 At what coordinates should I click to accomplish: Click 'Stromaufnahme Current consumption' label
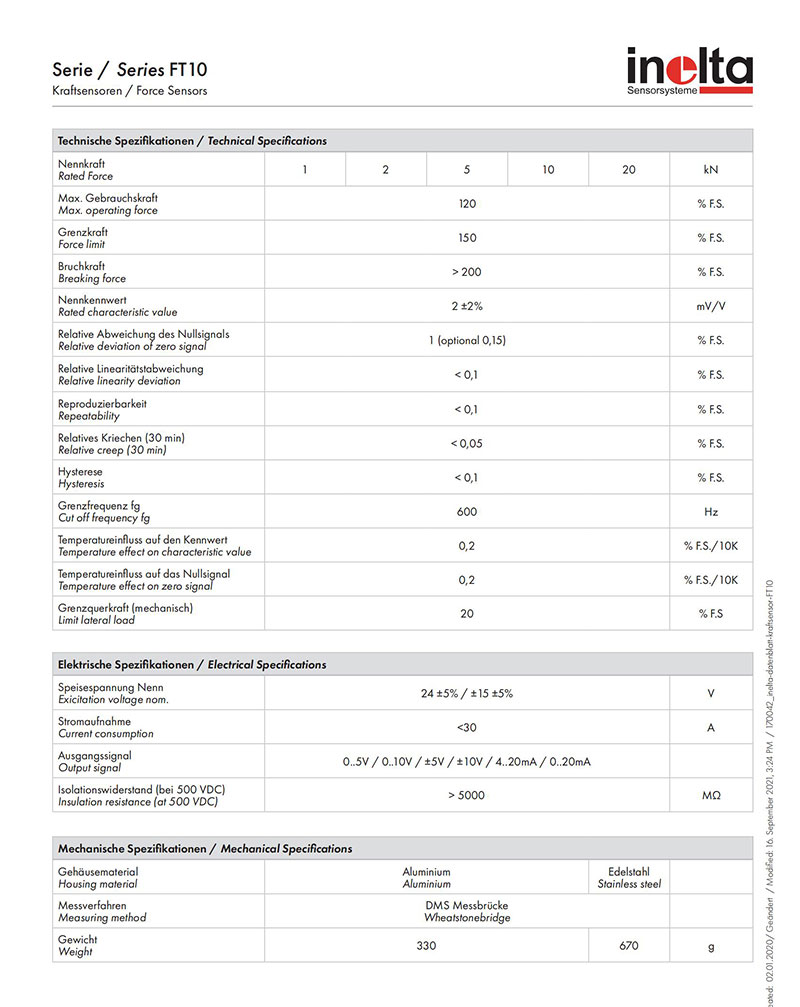point(105,728)
